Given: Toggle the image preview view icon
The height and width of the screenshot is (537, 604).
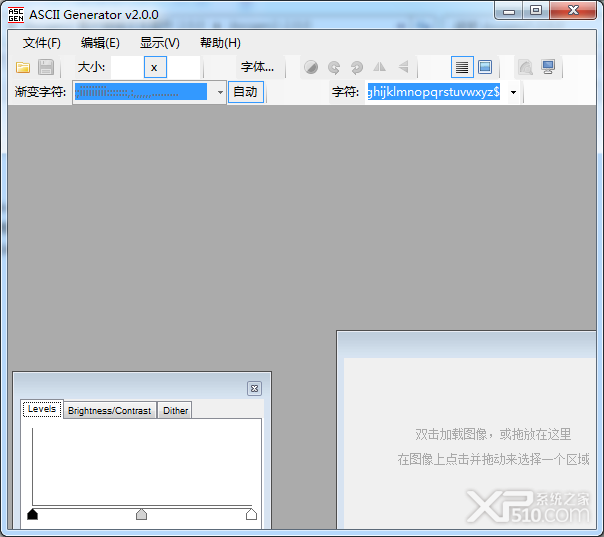Looking at the screenshot, I should pos(485,67).
